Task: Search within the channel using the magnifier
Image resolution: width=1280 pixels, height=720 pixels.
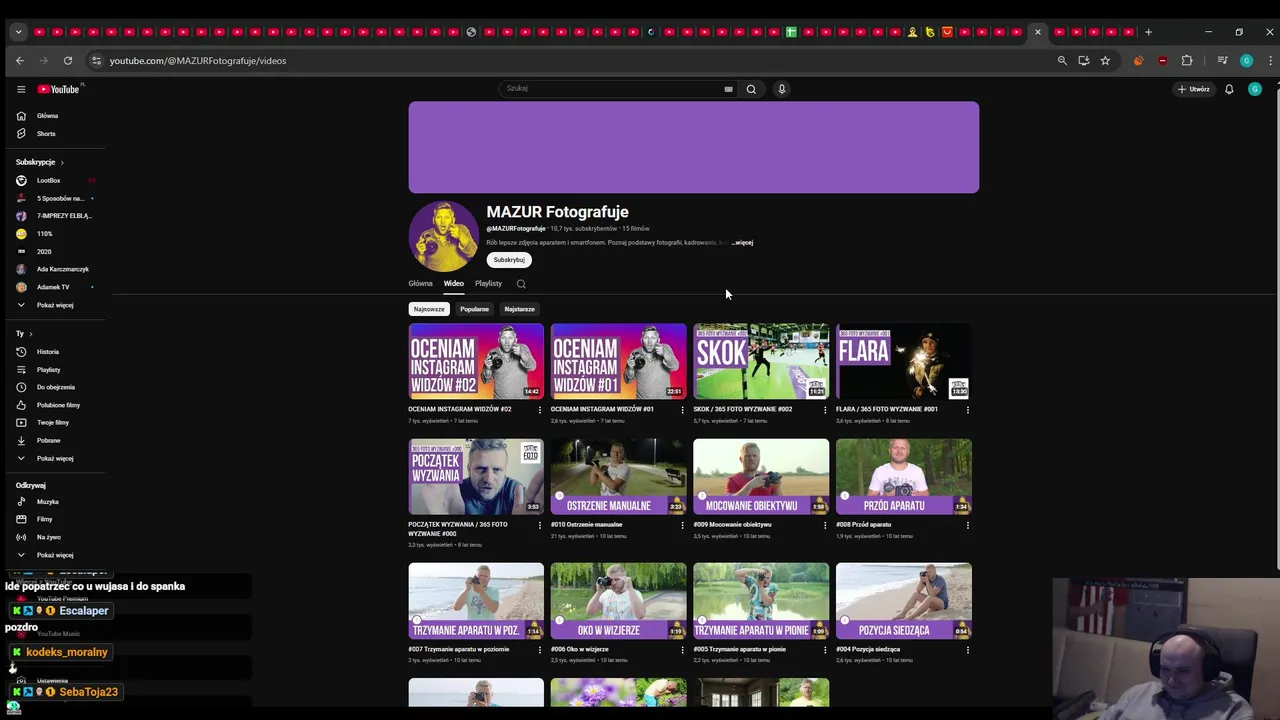Action: (521, 284)
